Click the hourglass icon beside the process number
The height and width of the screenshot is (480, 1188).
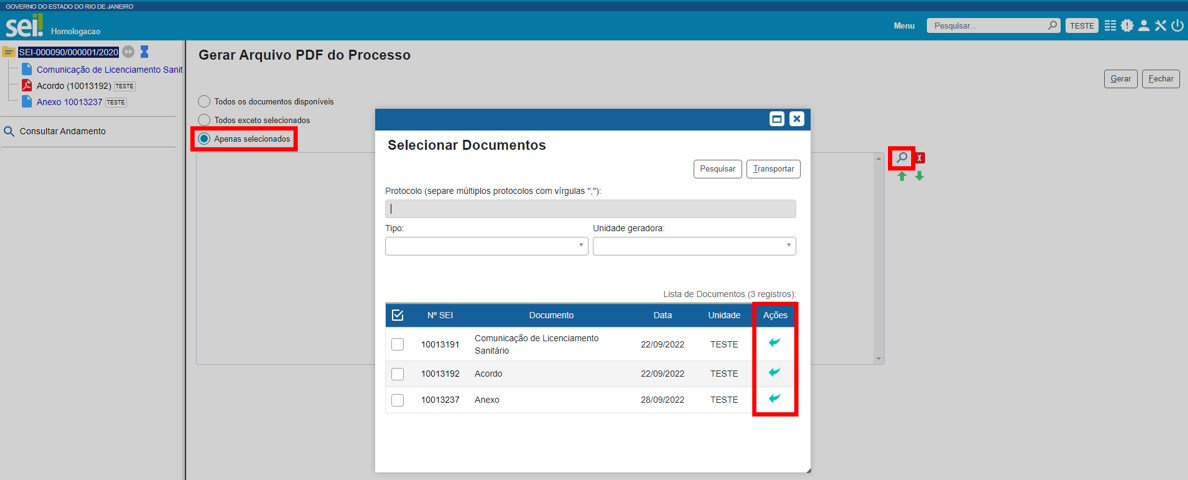[x=144, y=52]
